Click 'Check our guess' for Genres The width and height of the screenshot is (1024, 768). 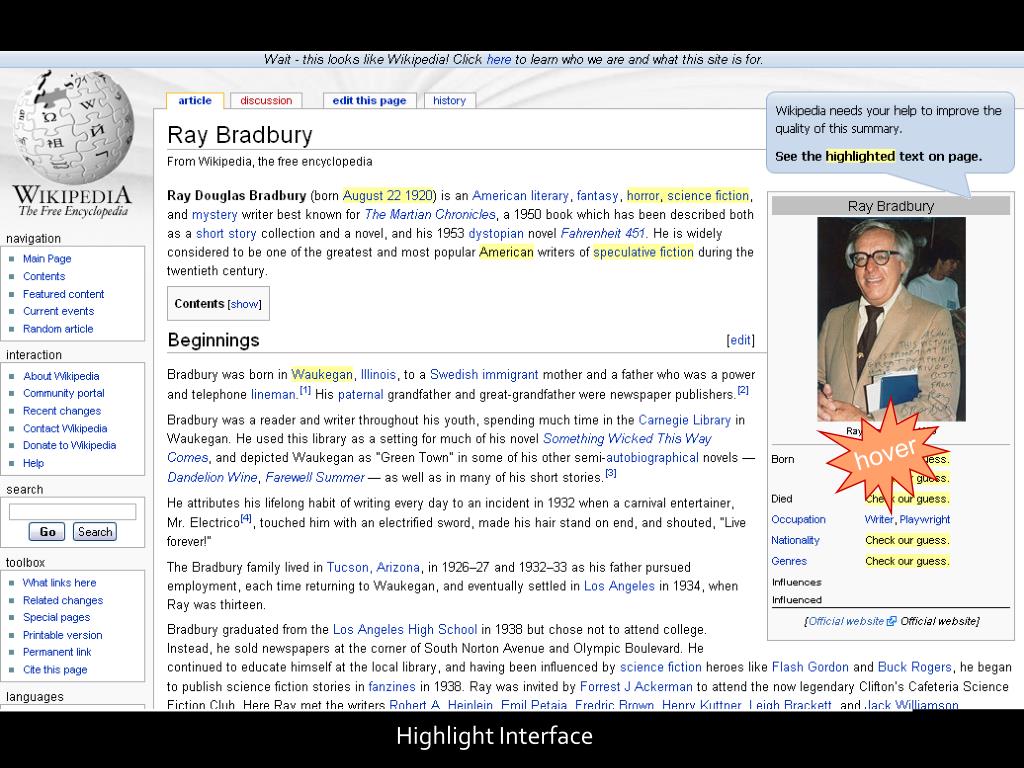point(907,562)
